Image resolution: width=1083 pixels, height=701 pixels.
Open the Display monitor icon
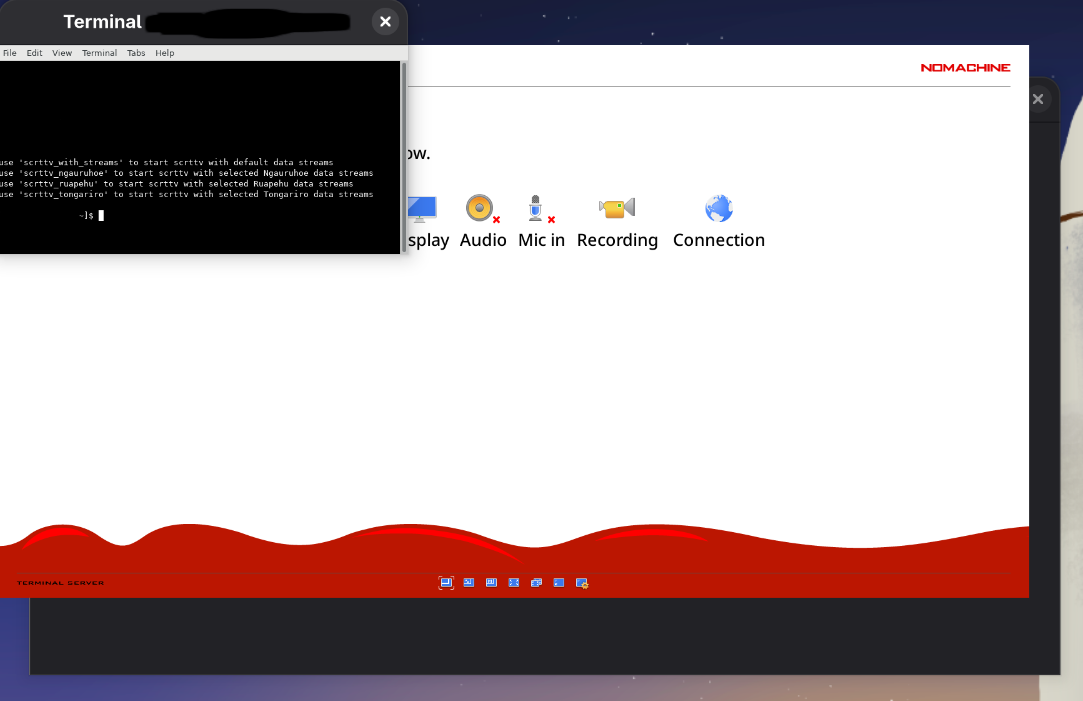(x=422, y=208)
